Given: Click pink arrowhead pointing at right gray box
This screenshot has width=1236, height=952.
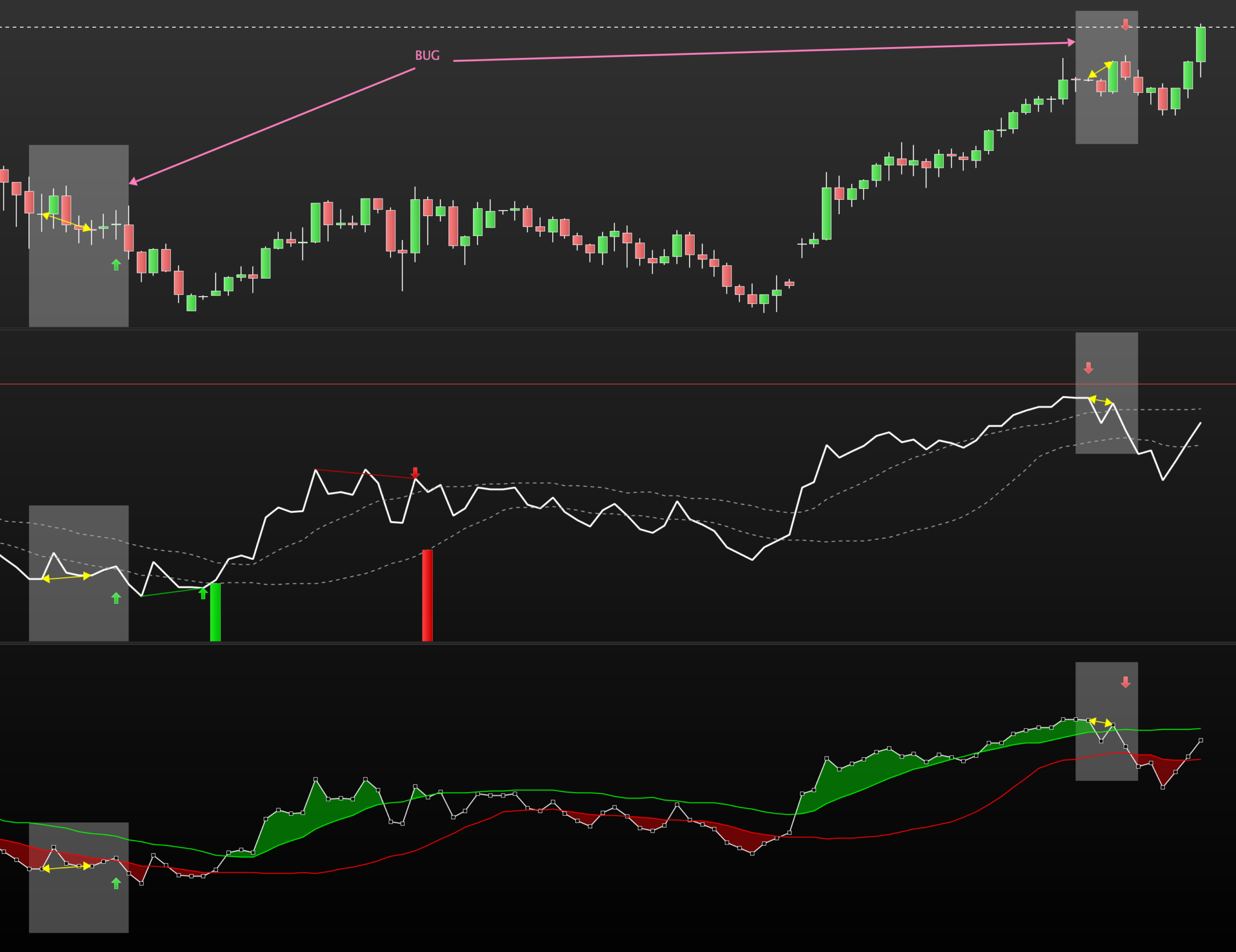Looking at the screenshot, I should 1071,42.
